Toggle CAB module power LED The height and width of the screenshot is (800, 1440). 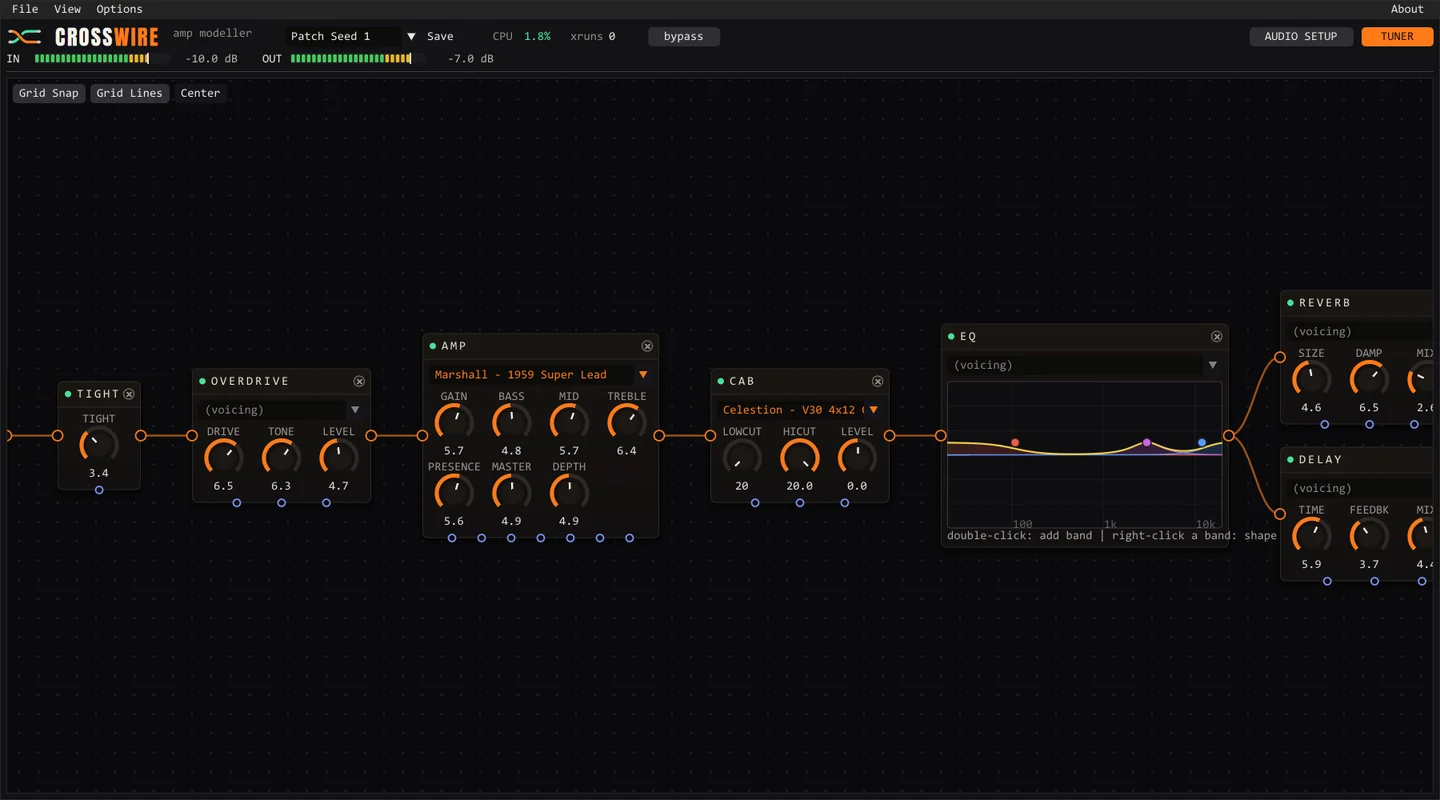click(721, 381)
